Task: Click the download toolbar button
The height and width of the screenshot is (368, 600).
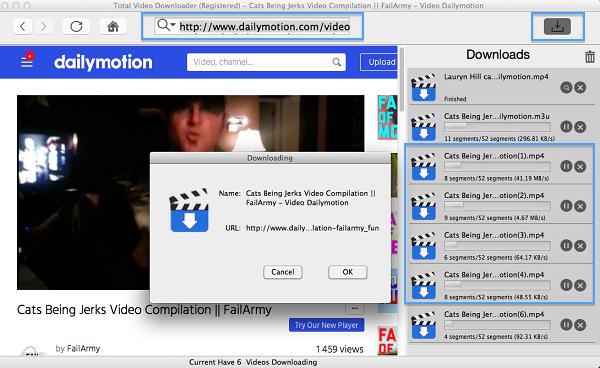Action: pos(557,26)
